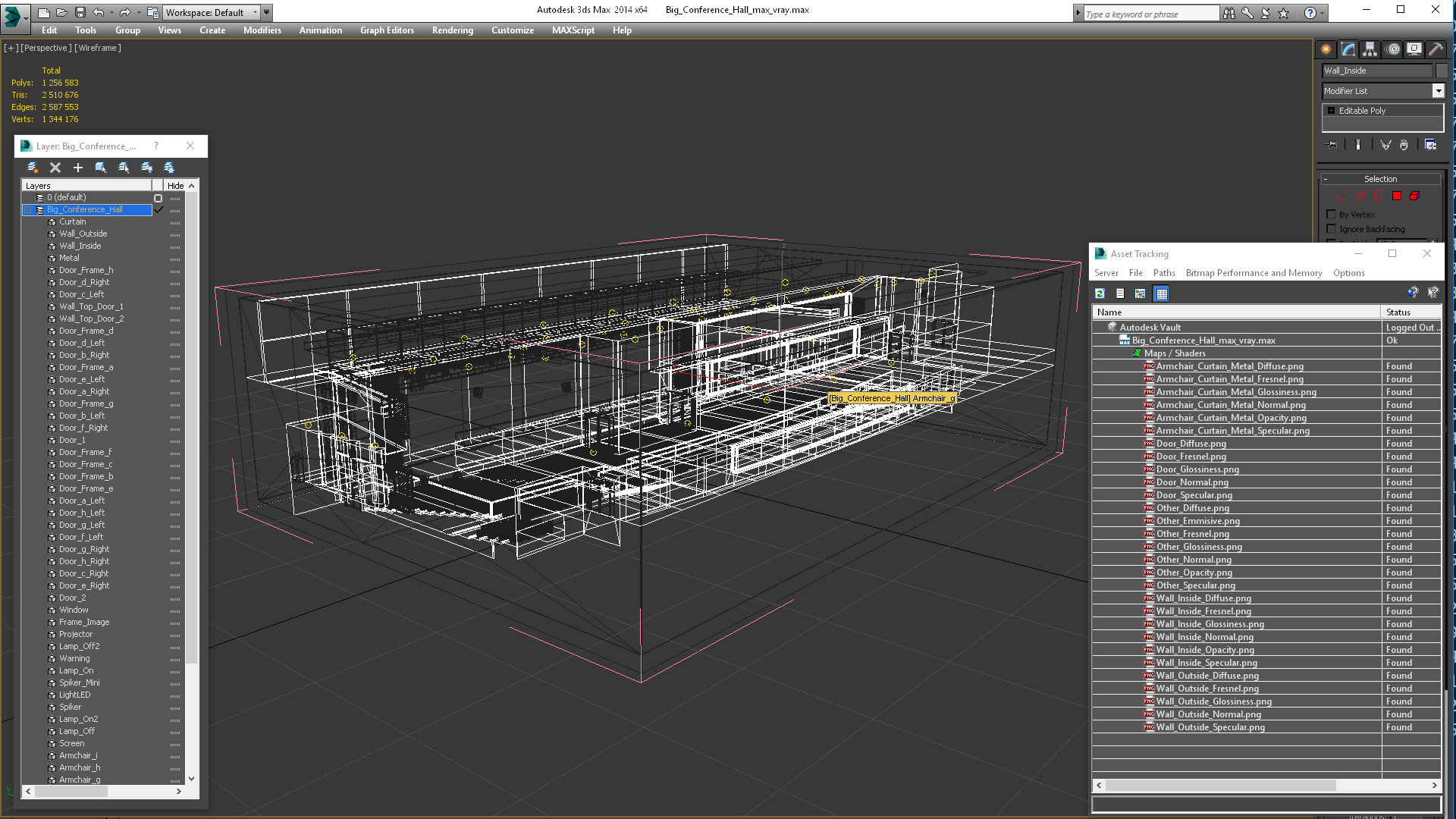Click Configure Modifier Sets icon
This screenshot has width=1456, height=819.
point(1431,145)
